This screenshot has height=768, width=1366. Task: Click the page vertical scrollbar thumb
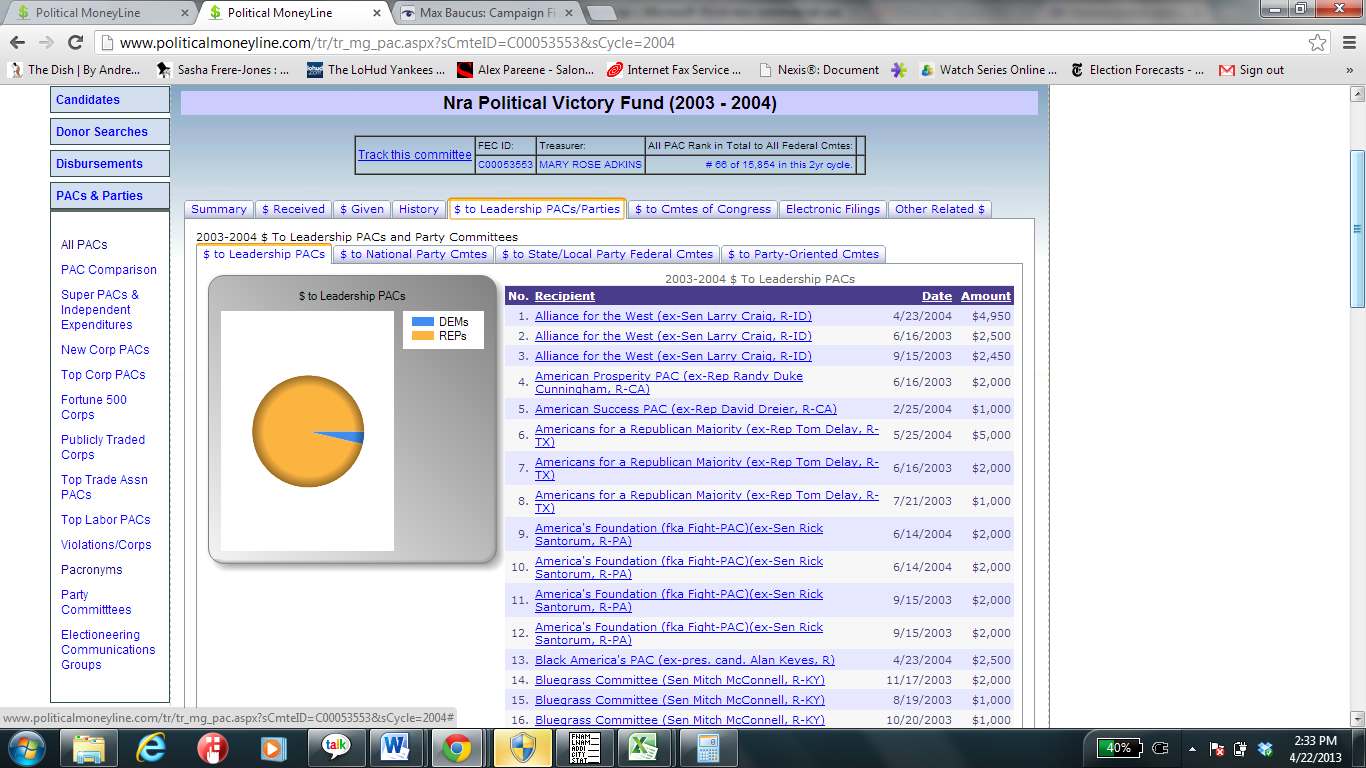click(1357, 229)
